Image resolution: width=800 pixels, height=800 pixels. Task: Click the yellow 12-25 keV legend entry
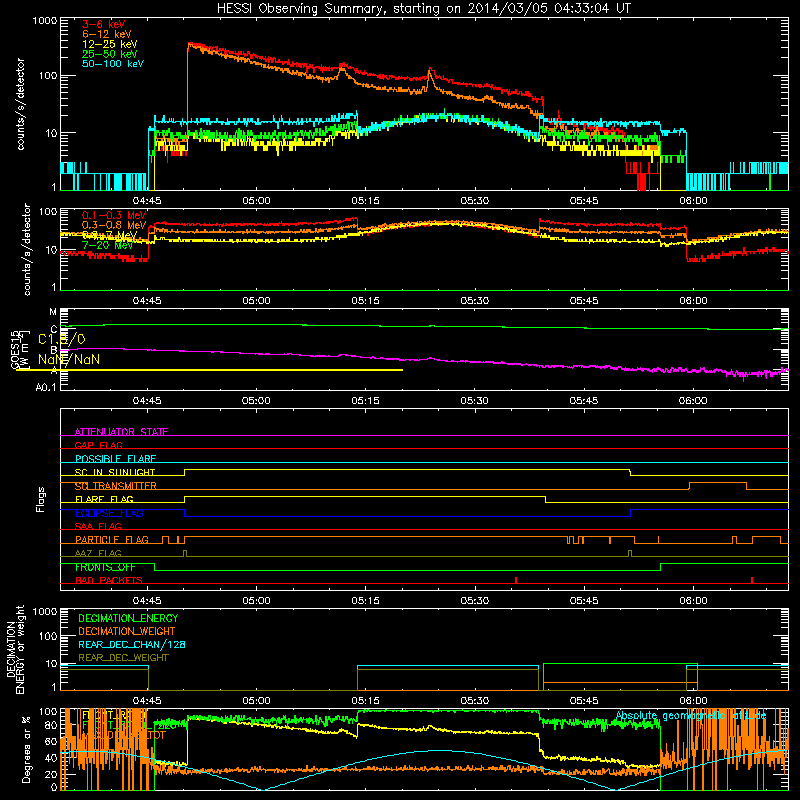(x=110, y=44)
